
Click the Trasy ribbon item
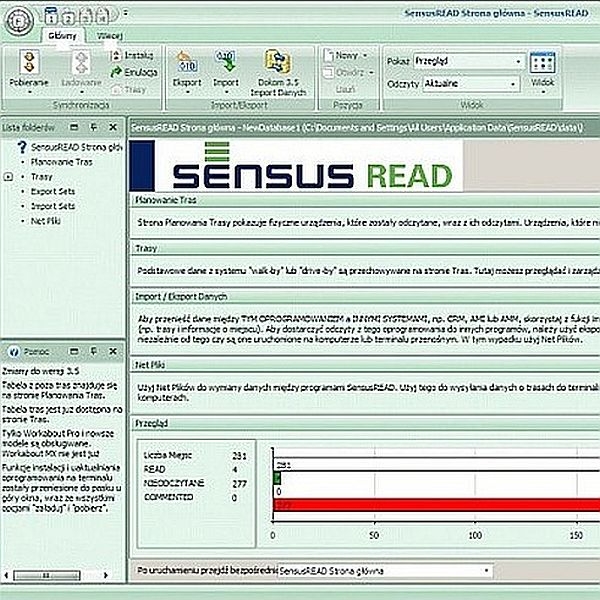tap(129, 90)
